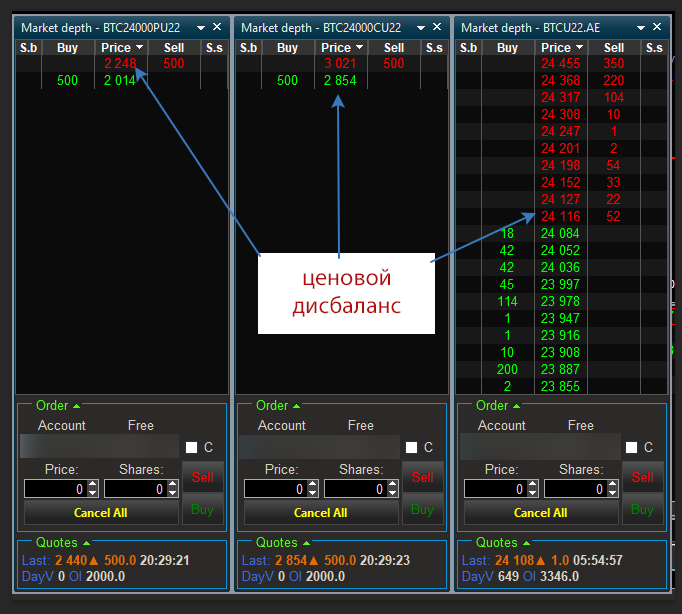This screenshot has height=614, width=682.
Task: Collapse the Order section in BTC24000PU22 panel
Action: [x=77, y=406]
